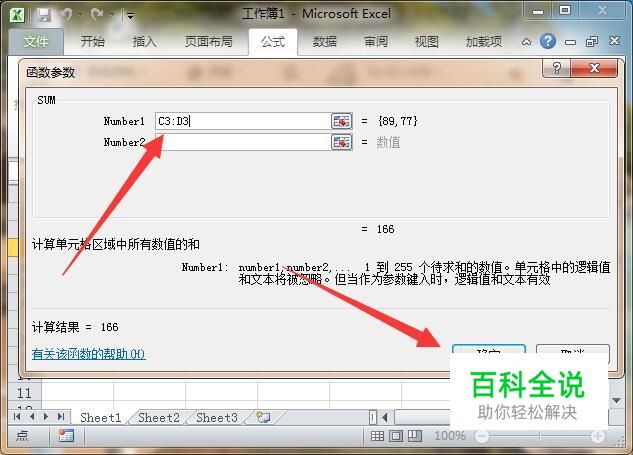This screenshot has height=455, width=633.
Task: Open the Customize Quick Access Toolbar dropdown
Action: point(130,16)
